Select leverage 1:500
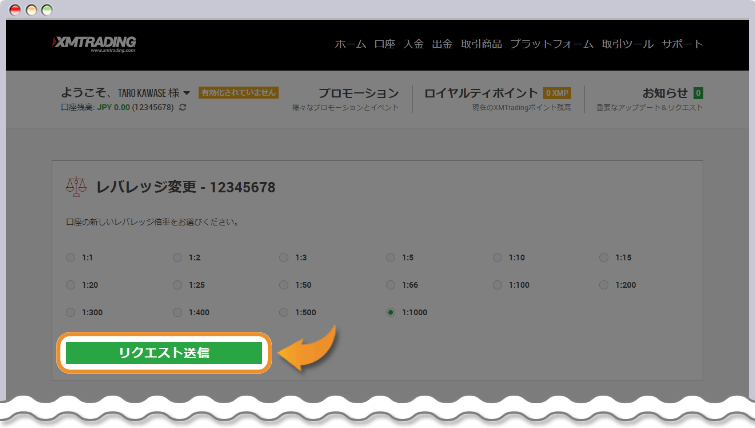Screen dimensions: 755x428 [284, 312]
